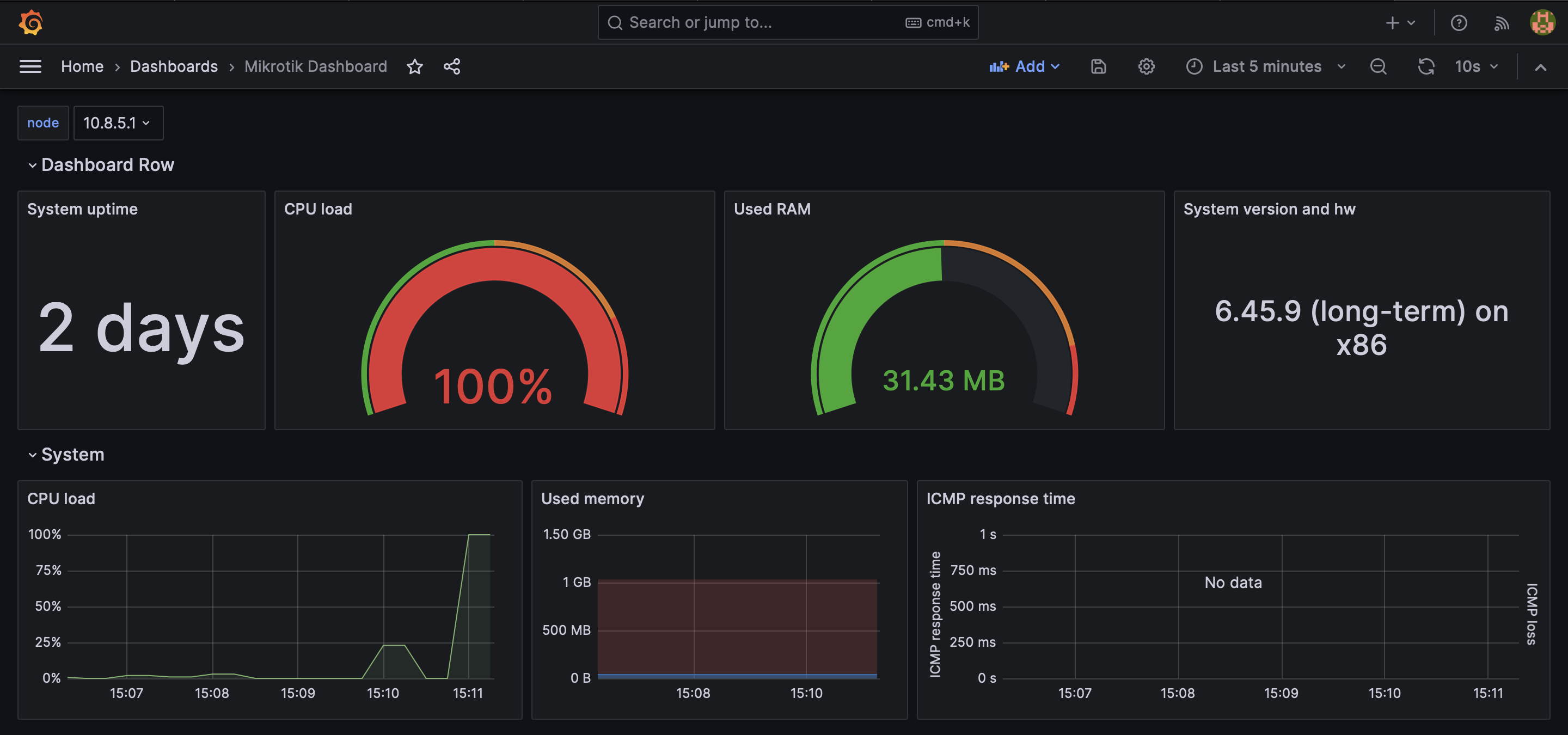Click the save dashboard icon

1099,66
